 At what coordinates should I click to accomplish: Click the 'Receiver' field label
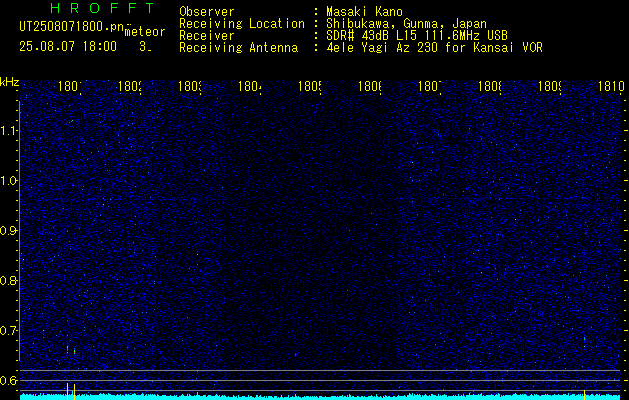pyautogui.click(x=207, y=36)
